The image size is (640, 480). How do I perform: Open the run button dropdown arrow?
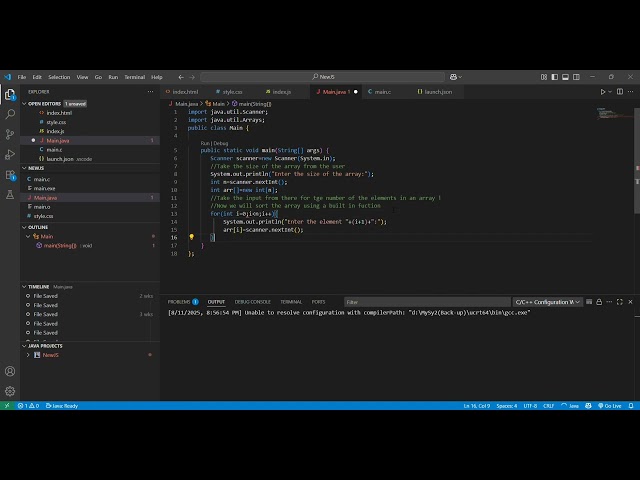click(610, 92)
